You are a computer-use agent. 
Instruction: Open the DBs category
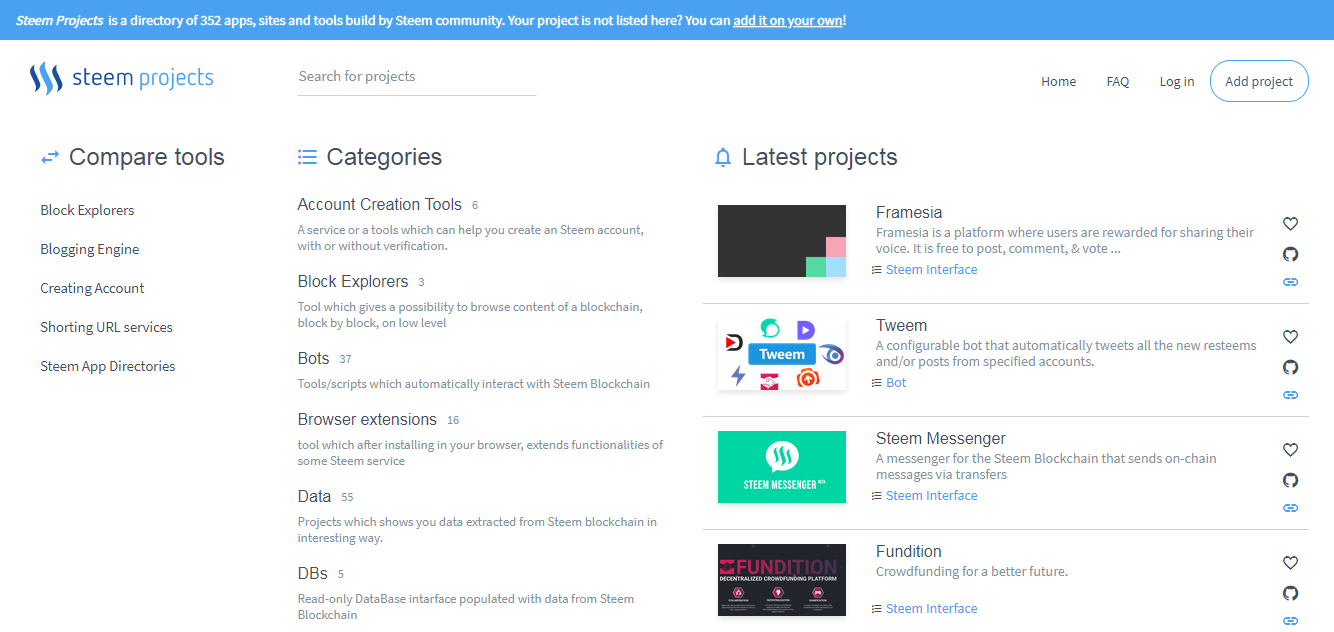[313, 573]
